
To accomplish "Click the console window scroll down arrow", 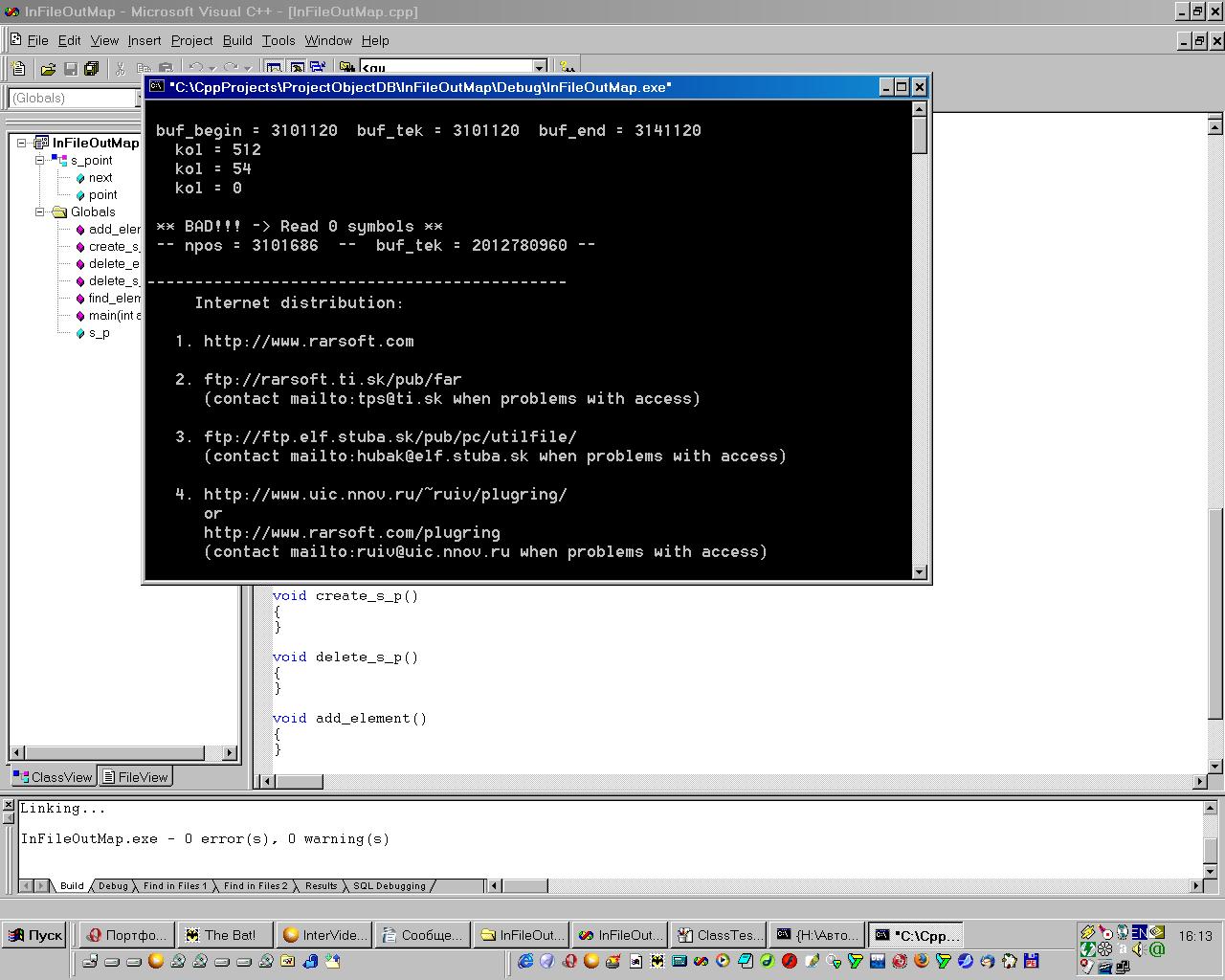I will 920,572.
